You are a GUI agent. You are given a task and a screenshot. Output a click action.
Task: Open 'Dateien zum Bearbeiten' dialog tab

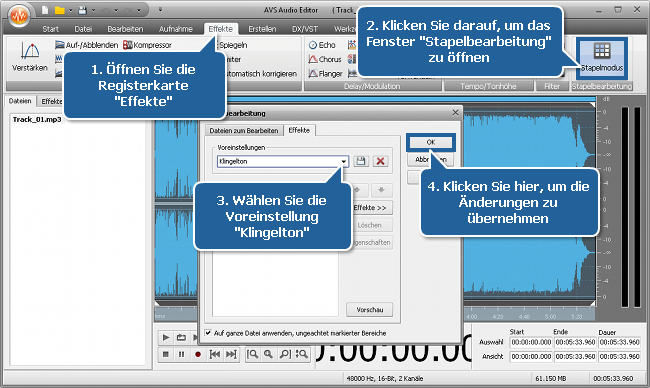point(244,130)
